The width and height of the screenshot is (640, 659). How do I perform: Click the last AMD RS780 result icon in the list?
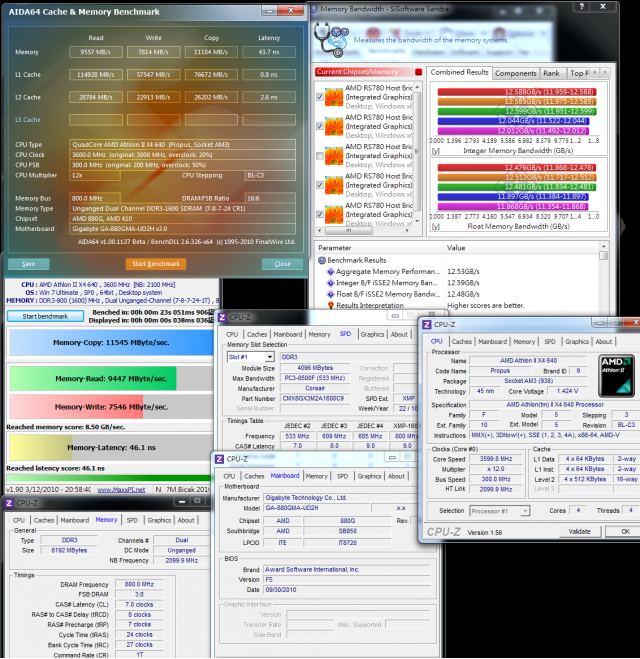coord(334,214)
